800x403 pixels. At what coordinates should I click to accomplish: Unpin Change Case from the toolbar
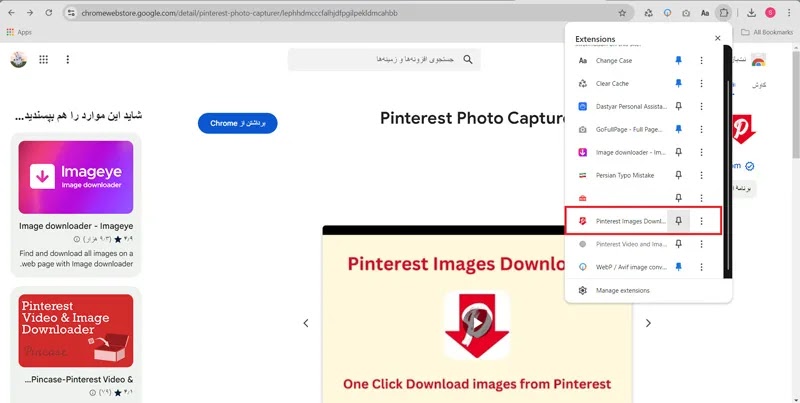tap(679, 60)
